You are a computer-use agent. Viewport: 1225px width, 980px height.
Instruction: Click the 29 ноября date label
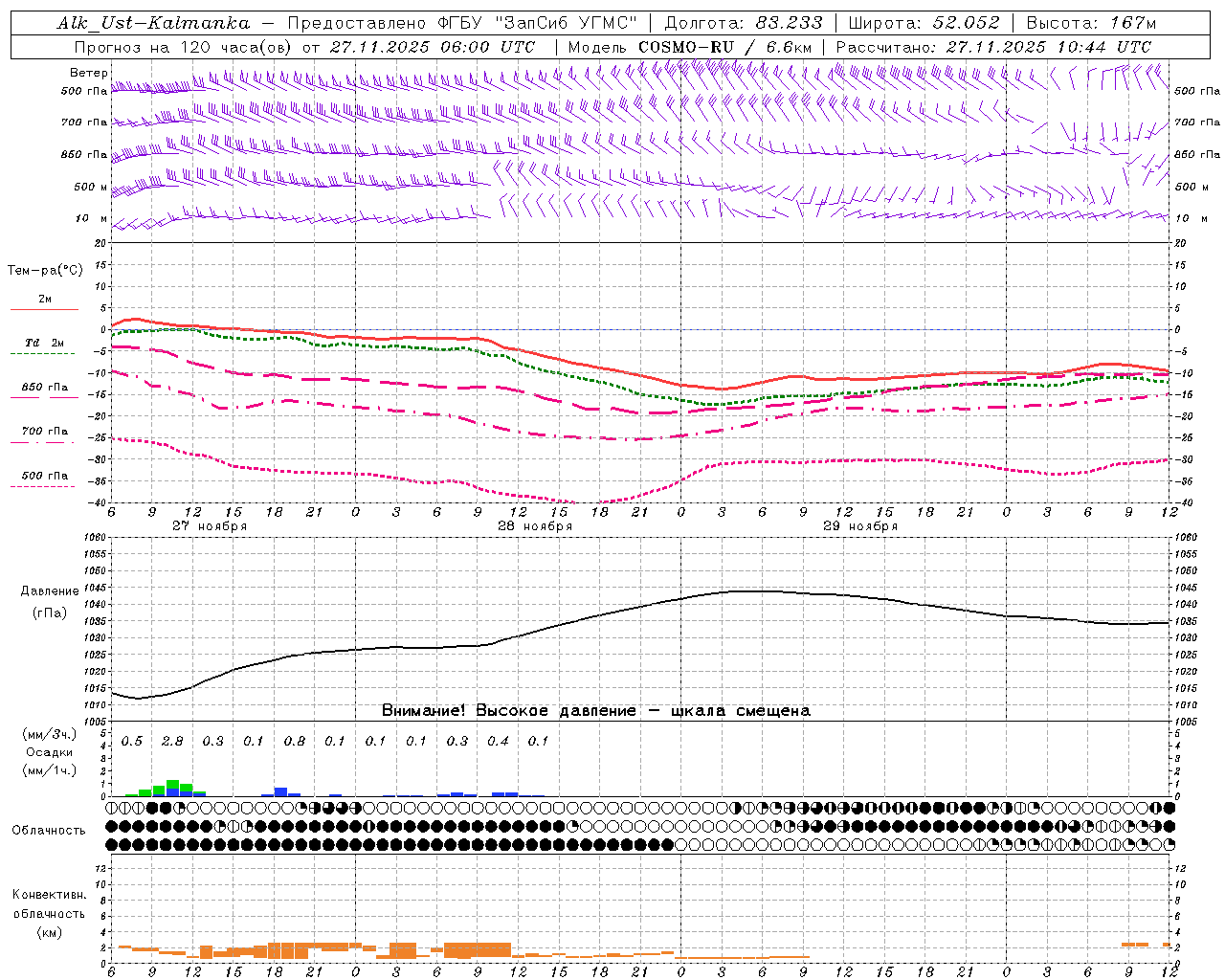click(860, 526)
